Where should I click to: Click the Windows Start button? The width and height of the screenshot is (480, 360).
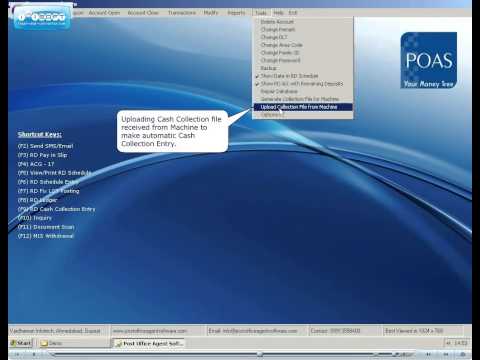(x=21, y=343)
